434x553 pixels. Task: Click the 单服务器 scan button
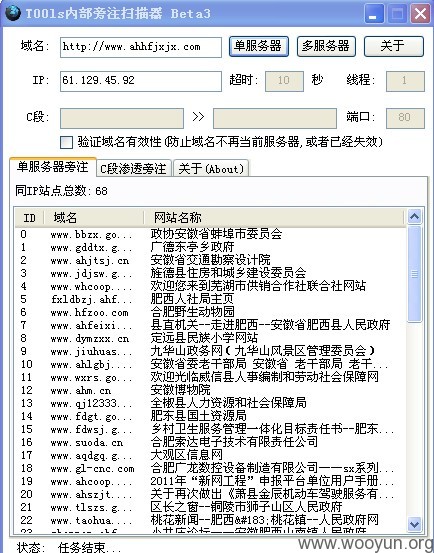259,46
